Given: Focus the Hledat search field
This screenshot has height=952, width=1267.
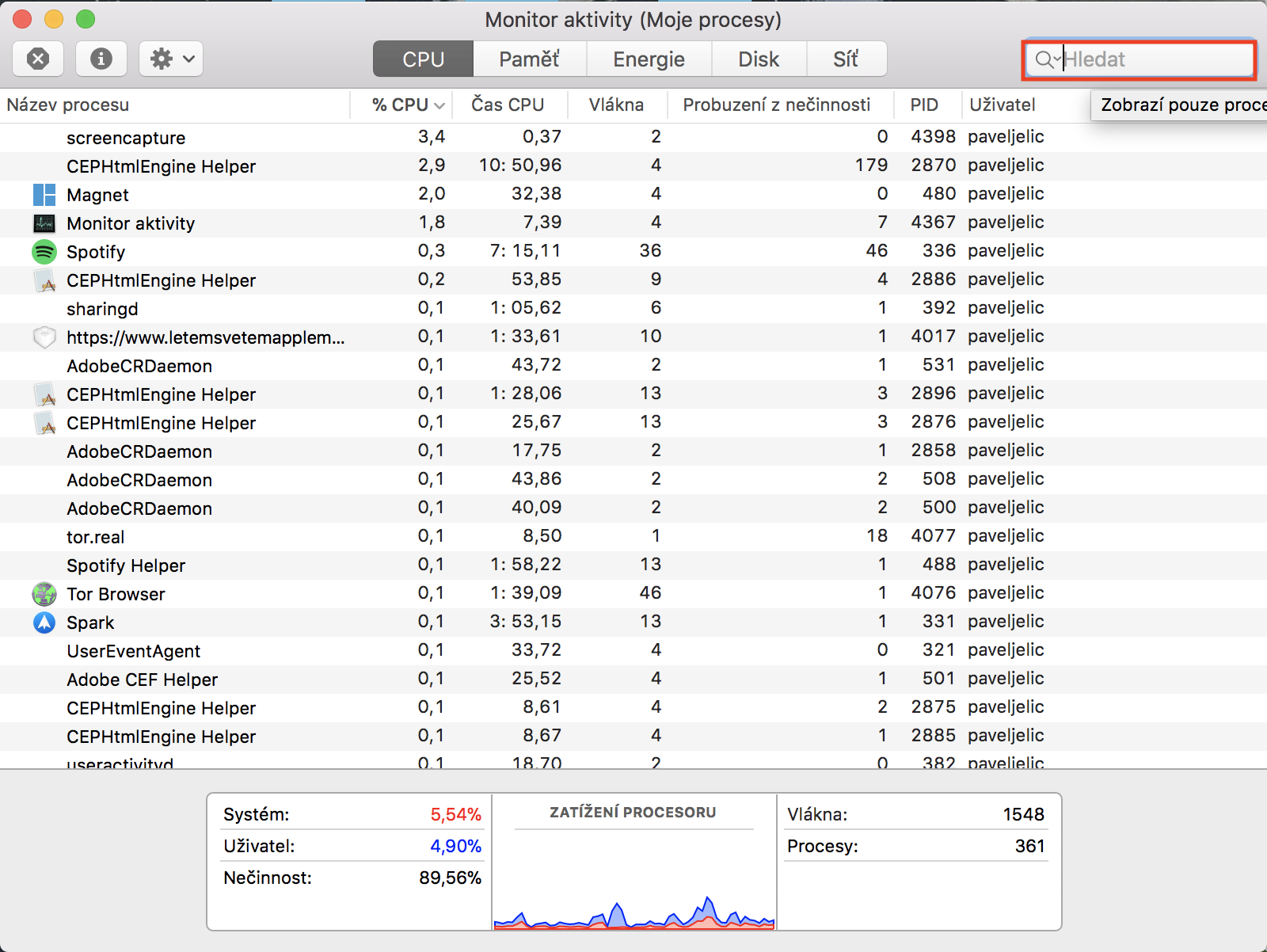Looking at the screenshot, I should [1139, 59].
